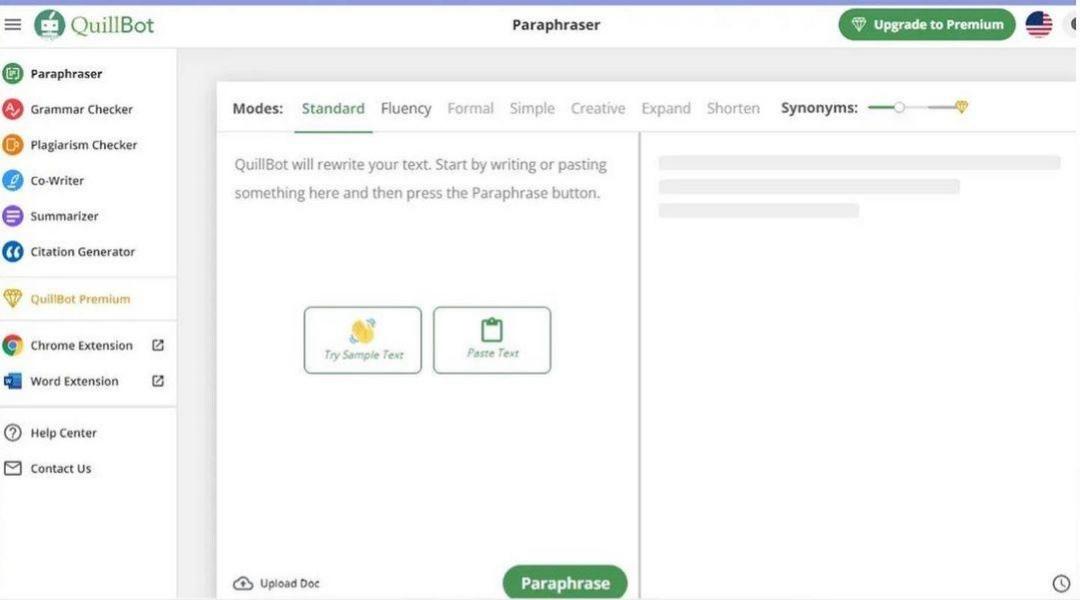Click the green Paraphrase button
The image size is (1080, 600).
click(565, 583)
